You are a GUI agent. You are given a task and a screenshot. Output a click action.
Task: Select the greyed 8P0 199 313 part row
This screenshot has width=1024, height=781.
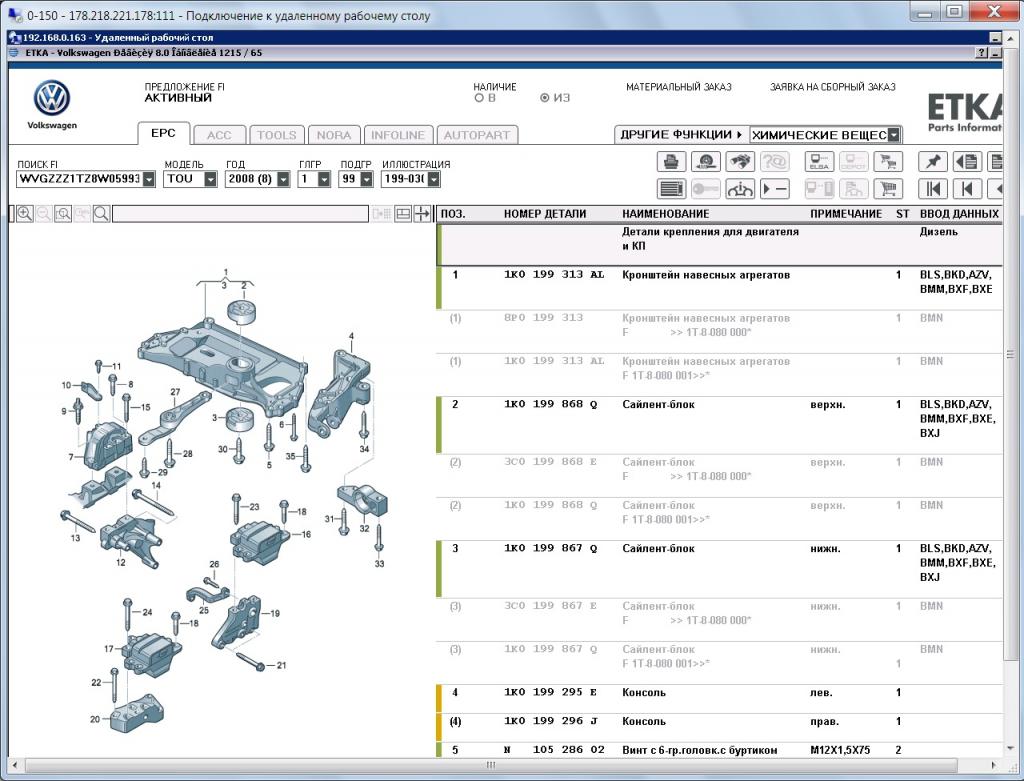[719, 331]
